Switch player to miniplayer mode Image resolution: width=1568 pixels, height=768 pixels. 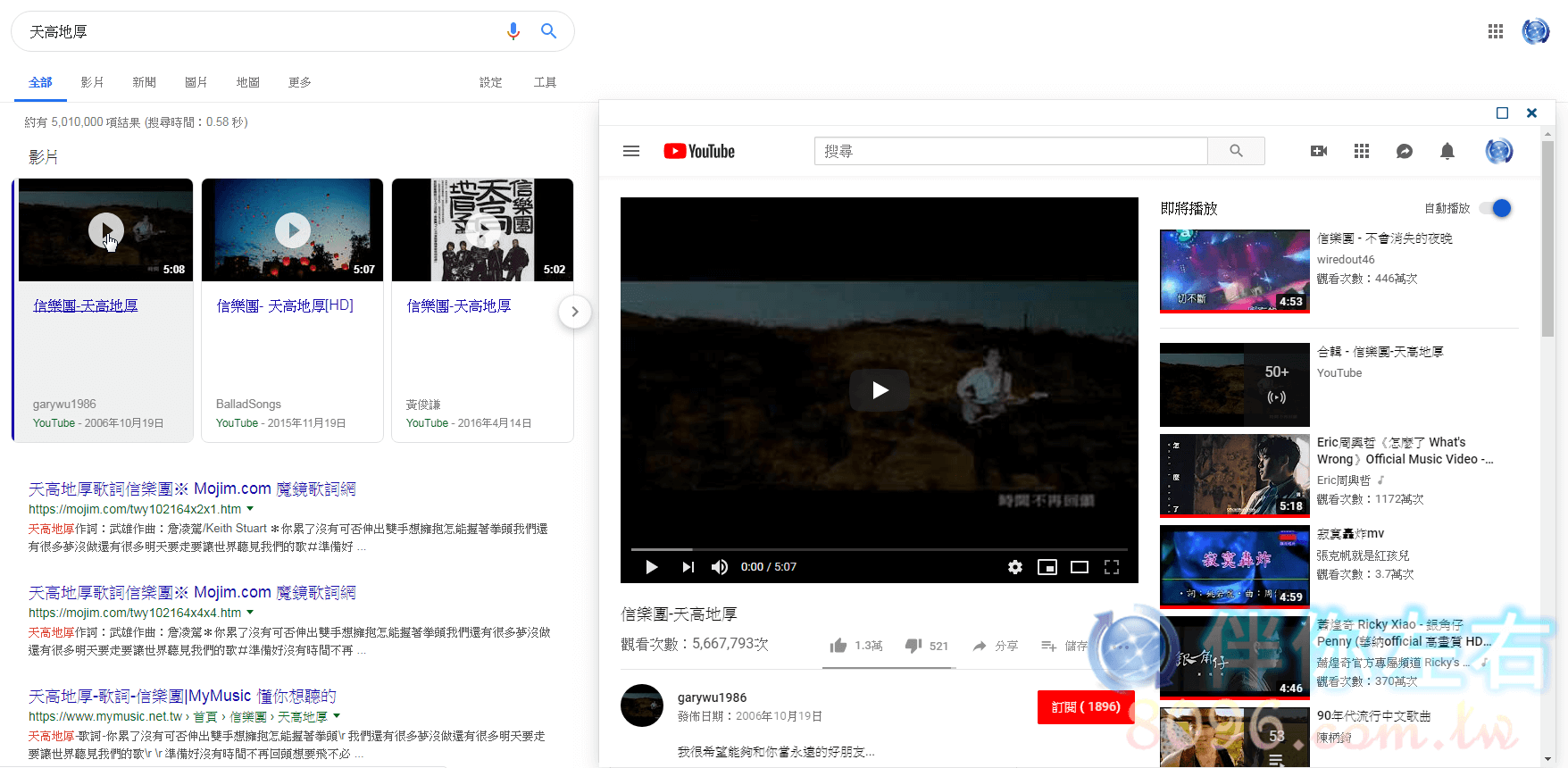[1047, 567]
